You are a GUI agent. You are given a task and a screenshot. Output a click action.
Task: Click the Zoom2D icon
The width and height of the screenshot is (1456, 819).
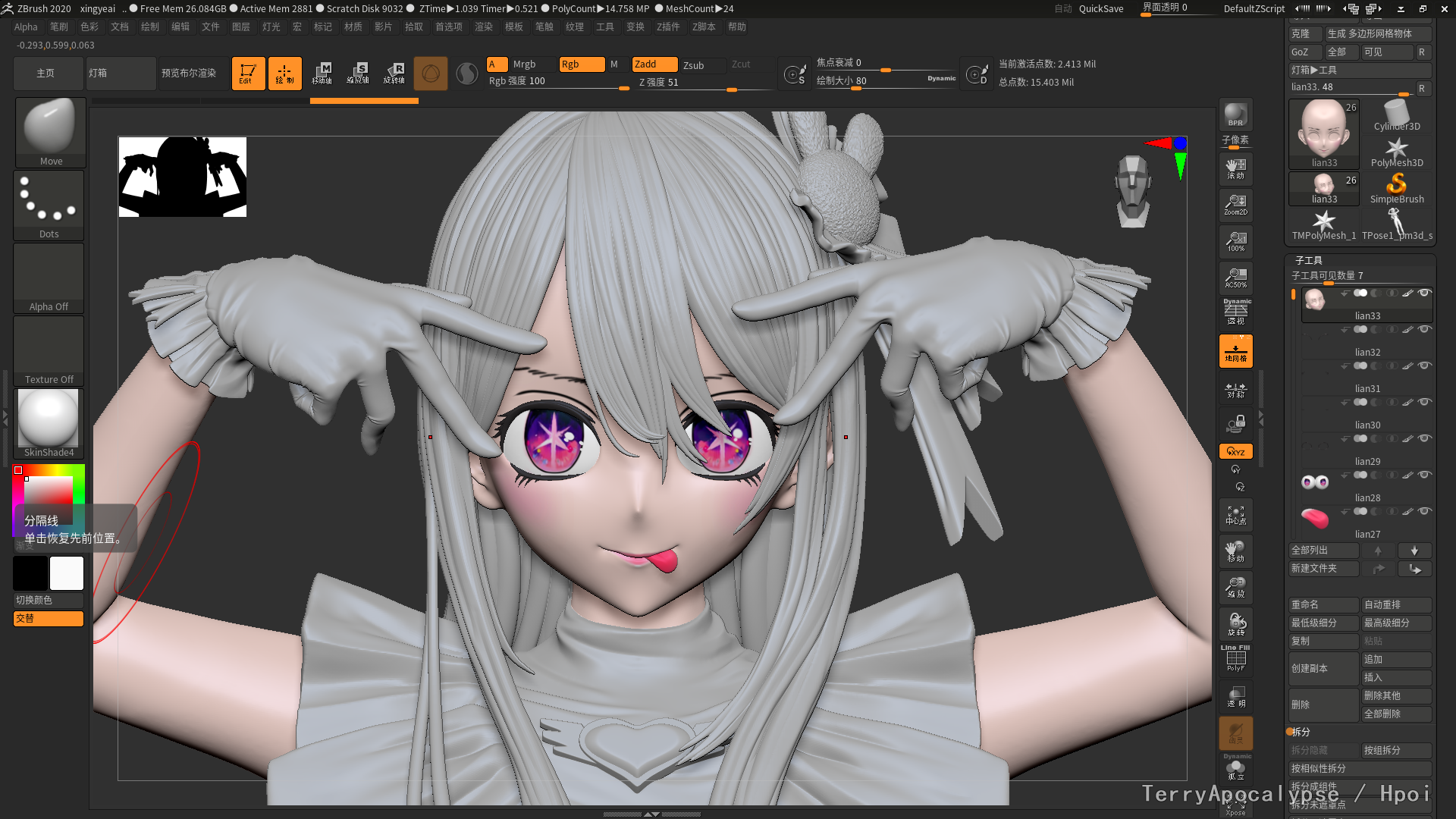pyautogui.click(x=1235, y=205)
